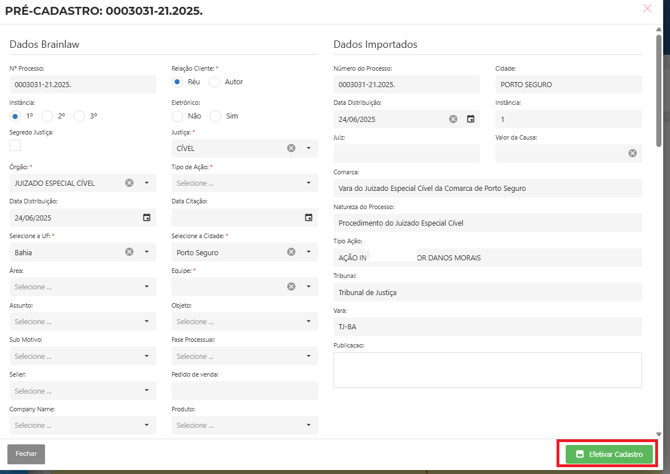Check the Segredo Justiça checkbox
This screenshot has width=670, height=474.
click(x=15, y=145)
